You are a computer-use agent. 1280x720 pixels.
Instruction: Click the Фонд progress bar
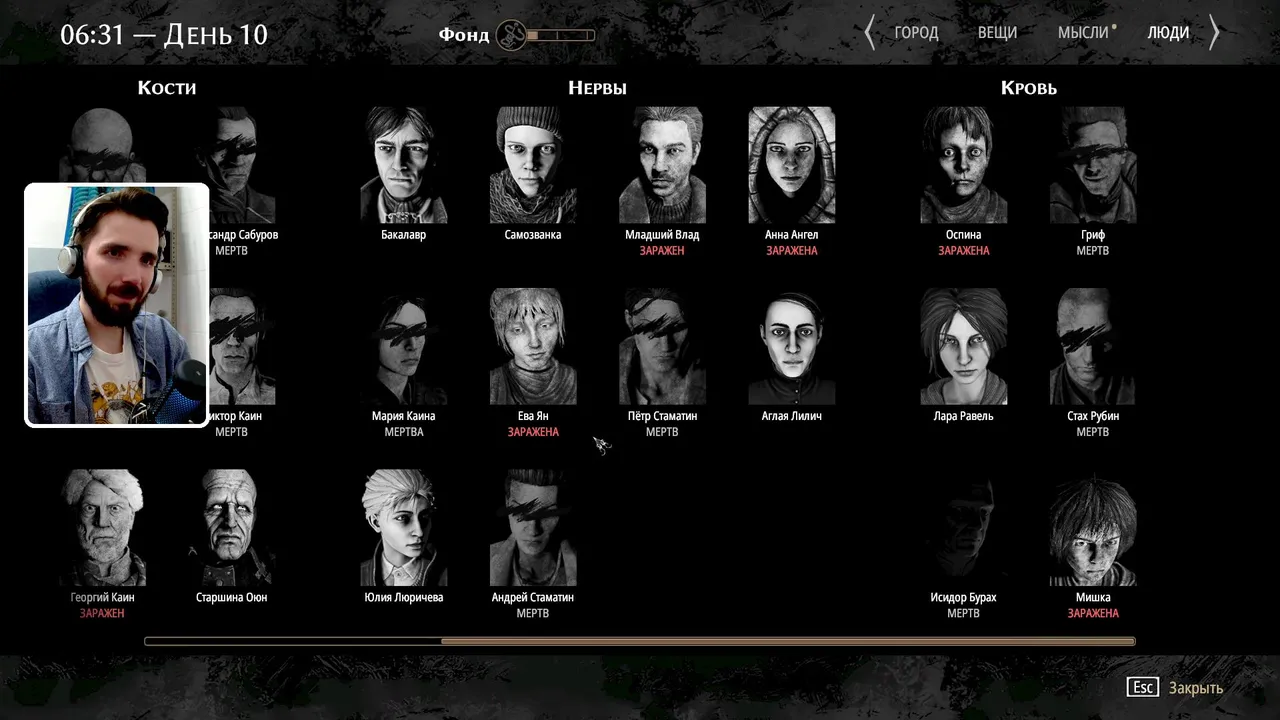point(561,35)
